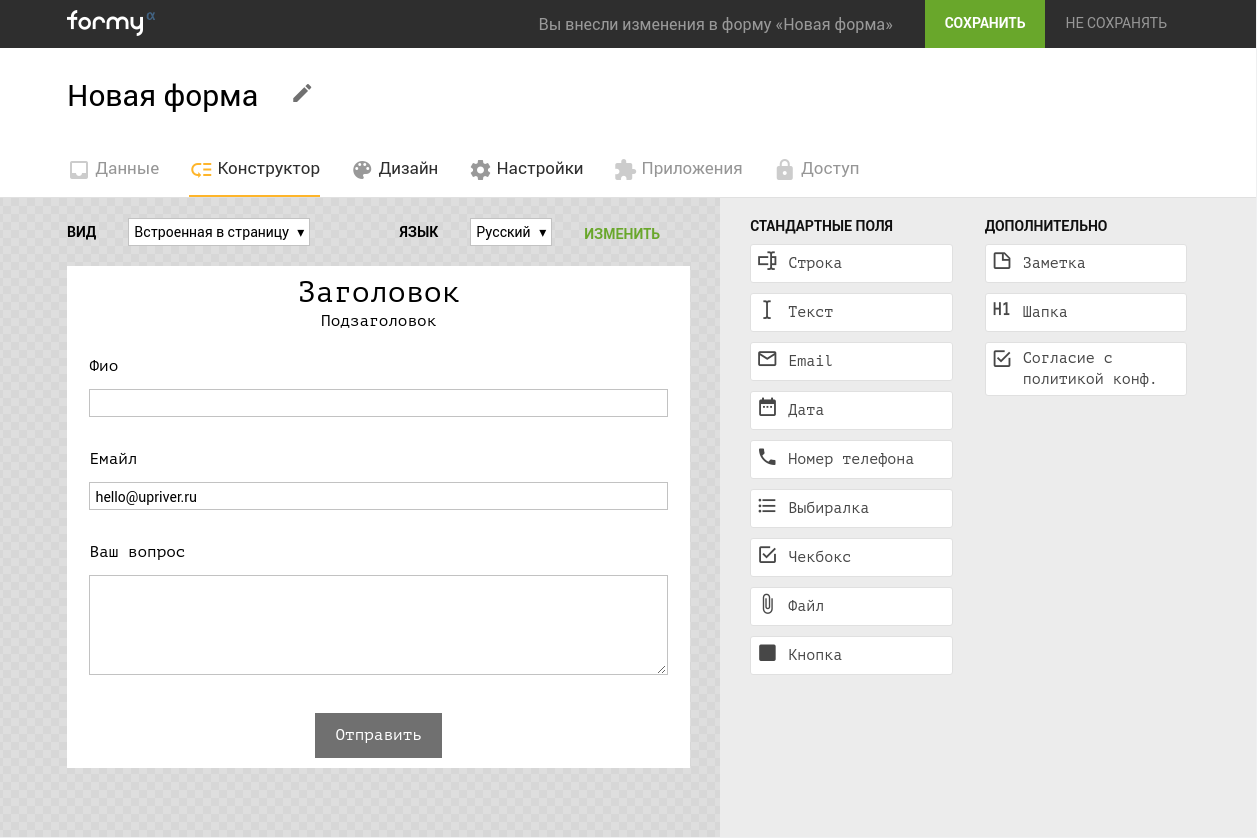Click the Емайл input field
This screenshot has height=838, width=1257.
click(x=378, y=496)
